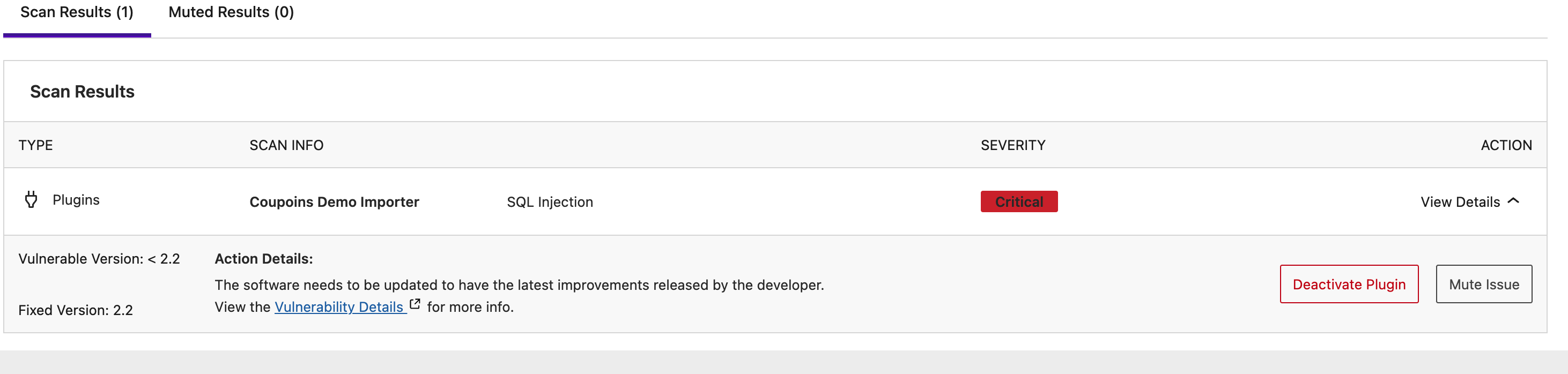Image resolution: width=1568 pixels, height=374 pixels.
Task: Click the Action Details heading
Action: (263, 259)
